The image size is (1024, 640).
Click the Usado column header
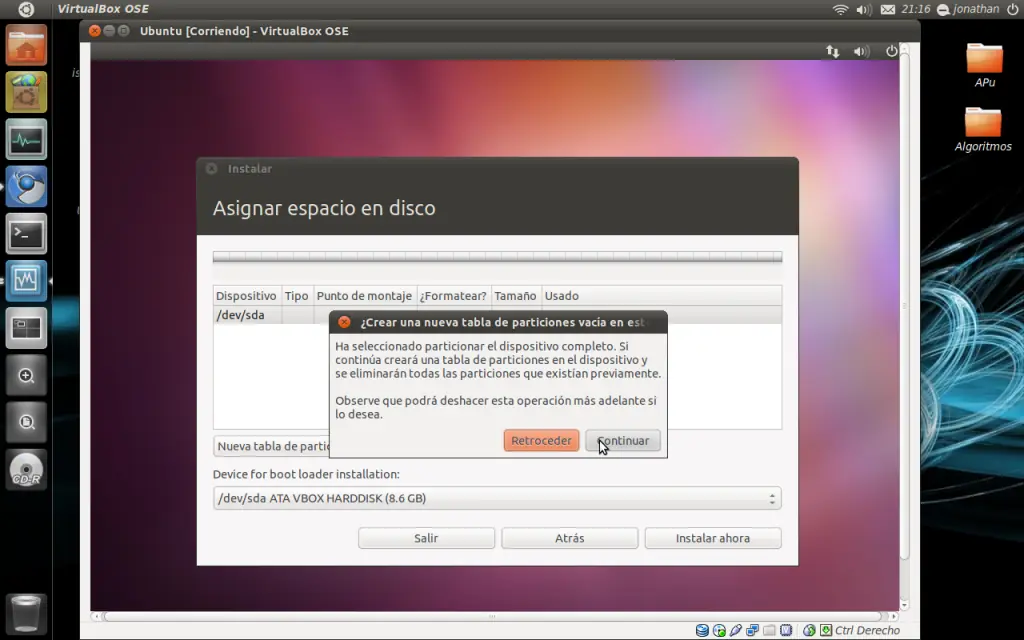pyautogui.click(x=661, y=296)
